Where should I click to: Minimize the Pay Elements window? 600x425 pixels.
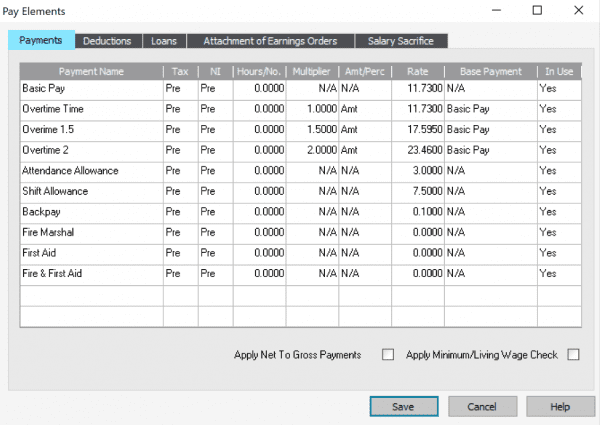(x=496, y=10)
